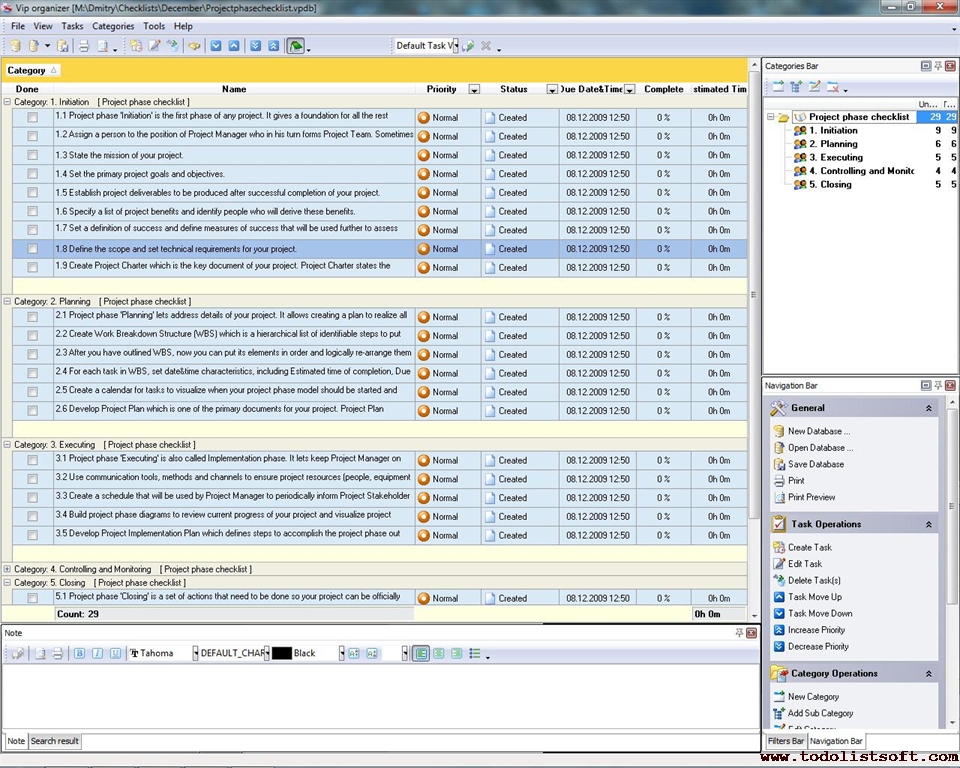Viewport: 960px width, 768px height.
Task: Check the Done box for task 5.1 Closing
Action: (32, 597)
